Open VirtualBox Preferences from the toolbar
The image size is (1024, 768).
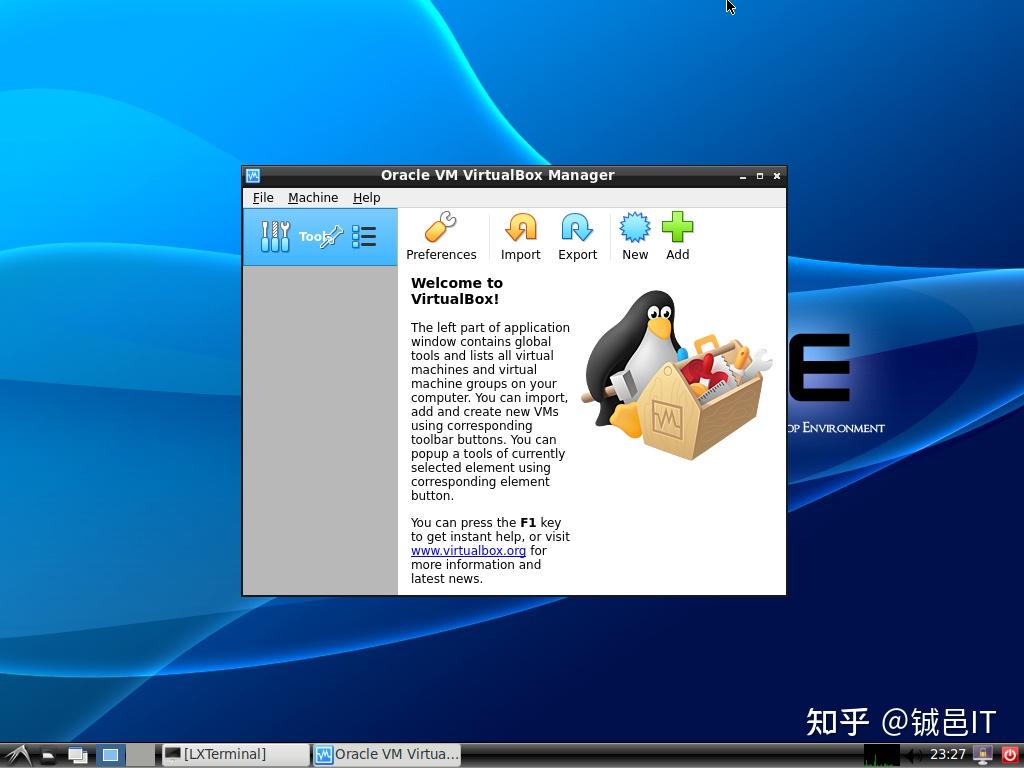pos(441,235)
